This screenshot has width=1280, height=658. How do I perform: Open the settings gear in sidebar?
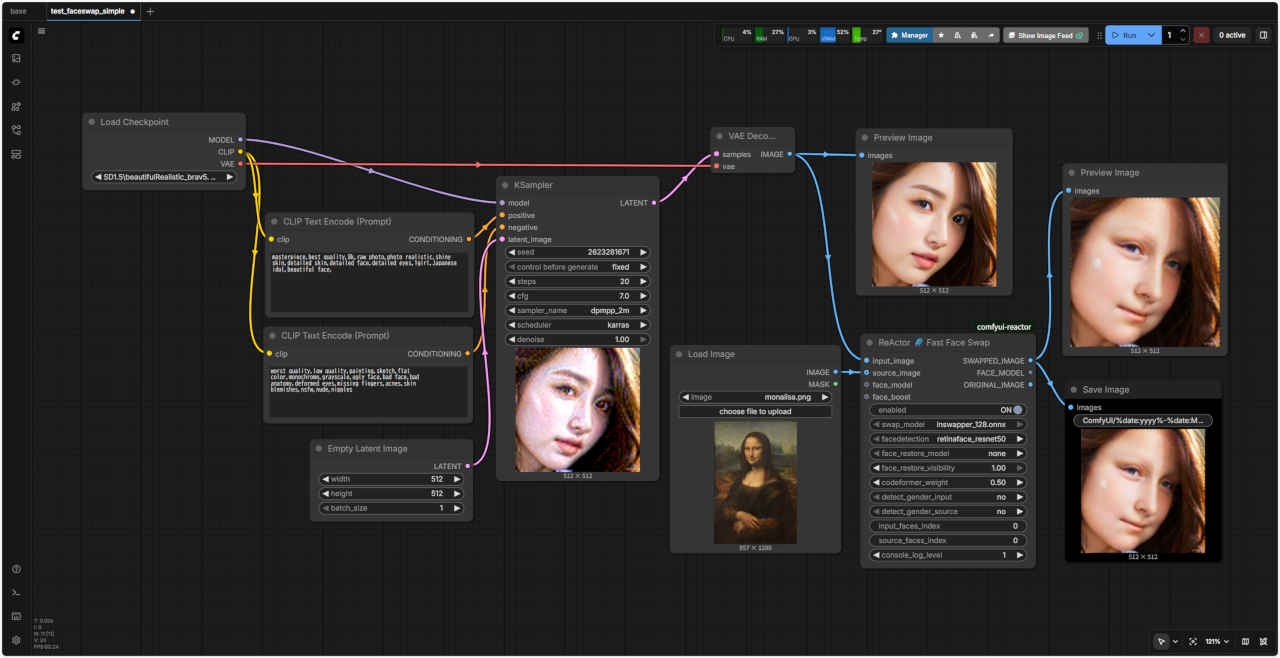pyautogui.click(x=16, y=640)
